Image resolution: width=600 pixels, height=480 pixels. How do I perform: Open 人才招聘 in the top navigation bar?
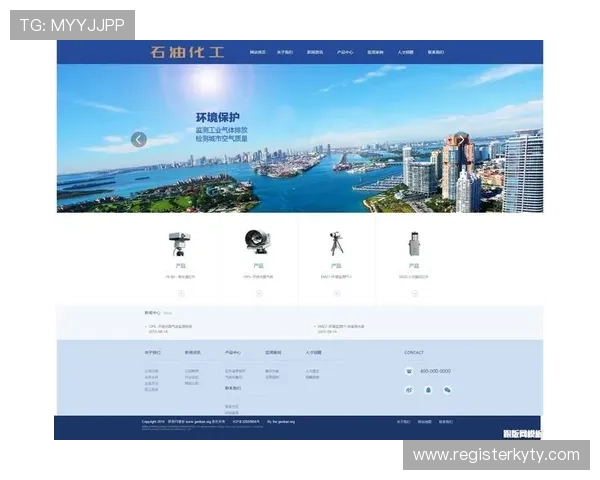(405, 52)
